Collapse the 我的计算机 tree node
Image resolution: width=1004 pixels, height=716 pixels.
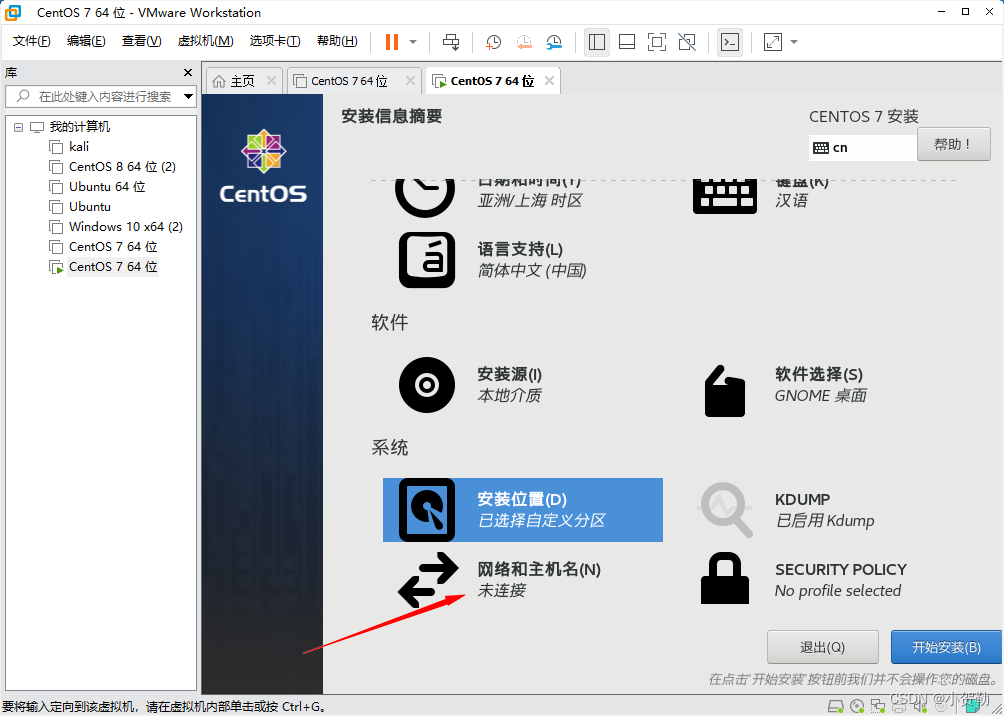[18, 127]
